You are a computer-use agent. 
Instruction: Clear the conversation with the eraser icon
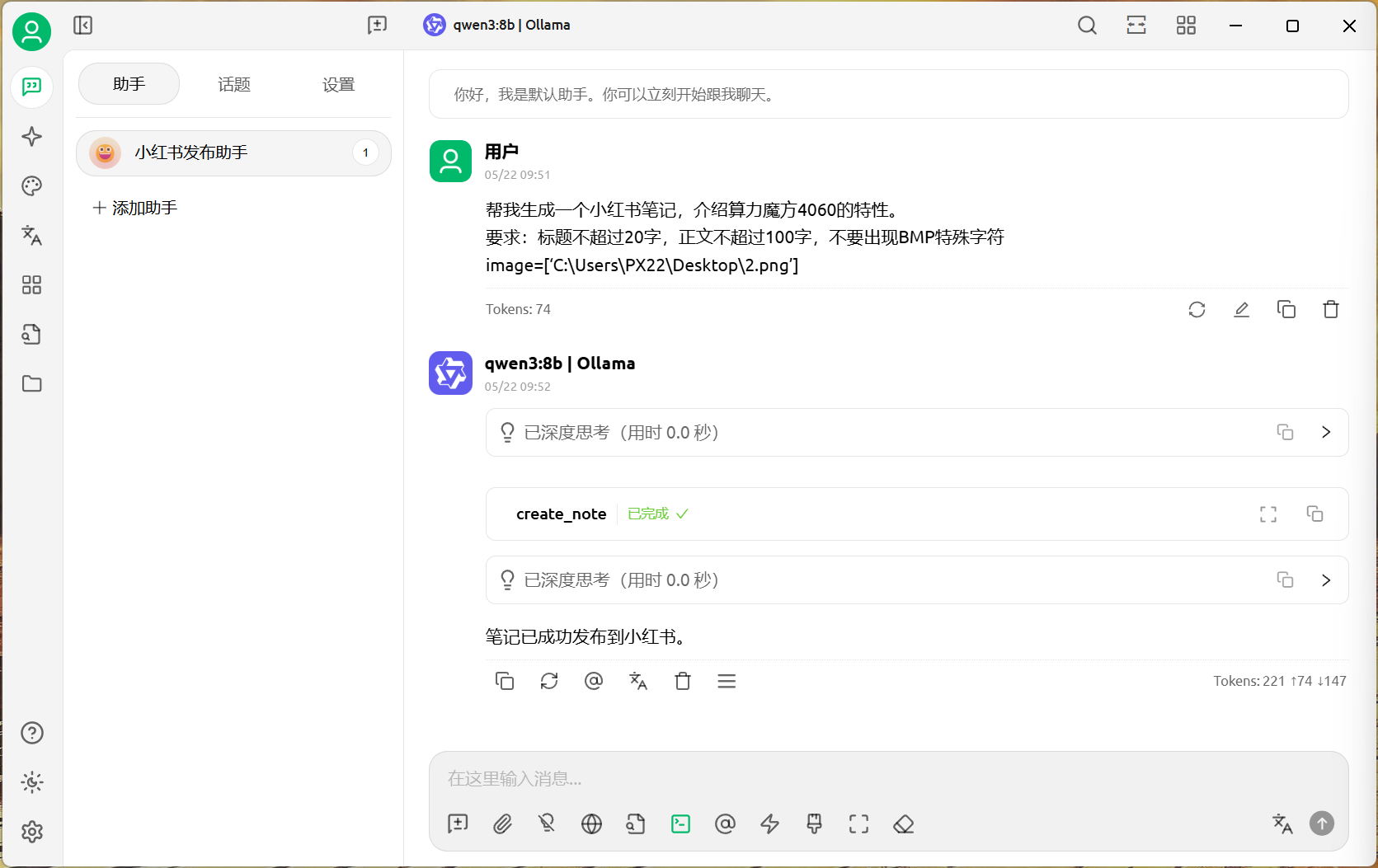pyautogui.click(x=903, y=823)
